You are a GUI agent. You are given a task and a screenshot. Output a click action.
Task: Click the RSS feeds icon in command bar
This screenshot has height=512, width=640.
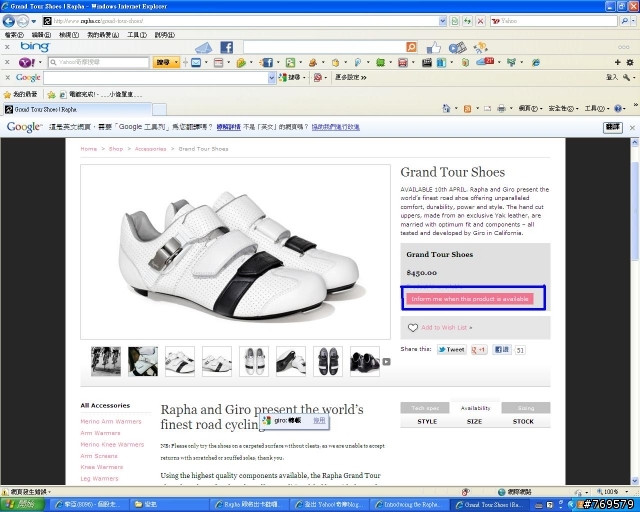[467, 109]
